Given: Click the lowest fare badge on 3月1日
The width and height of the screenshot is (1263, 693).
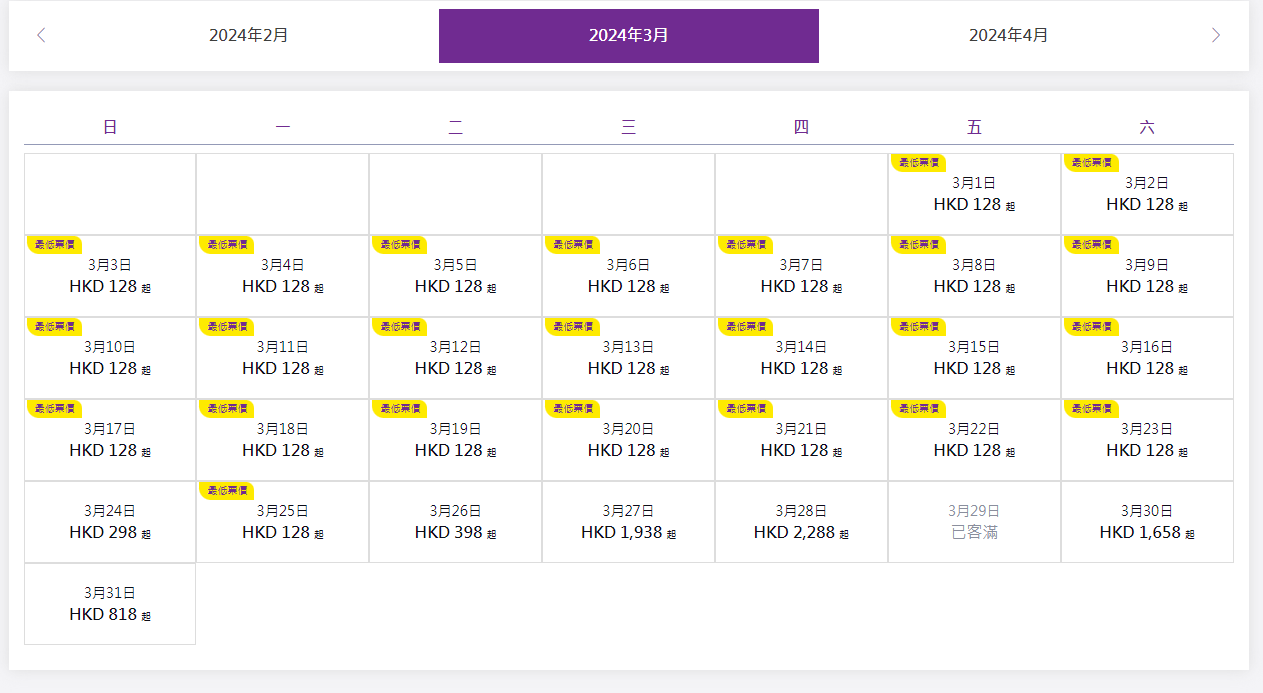Looking at the screenshot, I should coord(918,162).
